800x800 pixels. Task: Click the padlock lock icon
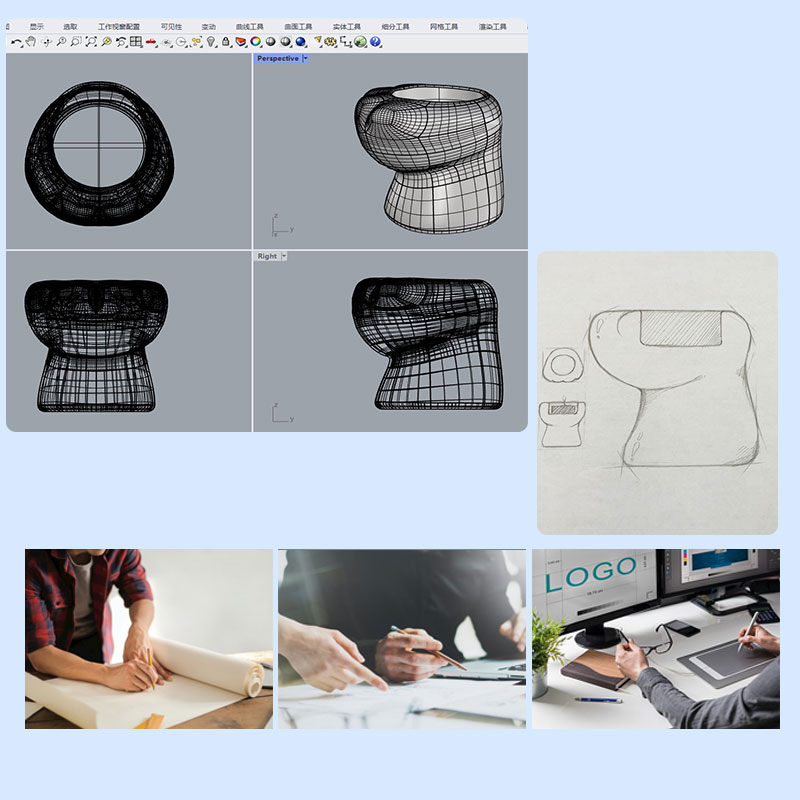click(x=226, y=42)
